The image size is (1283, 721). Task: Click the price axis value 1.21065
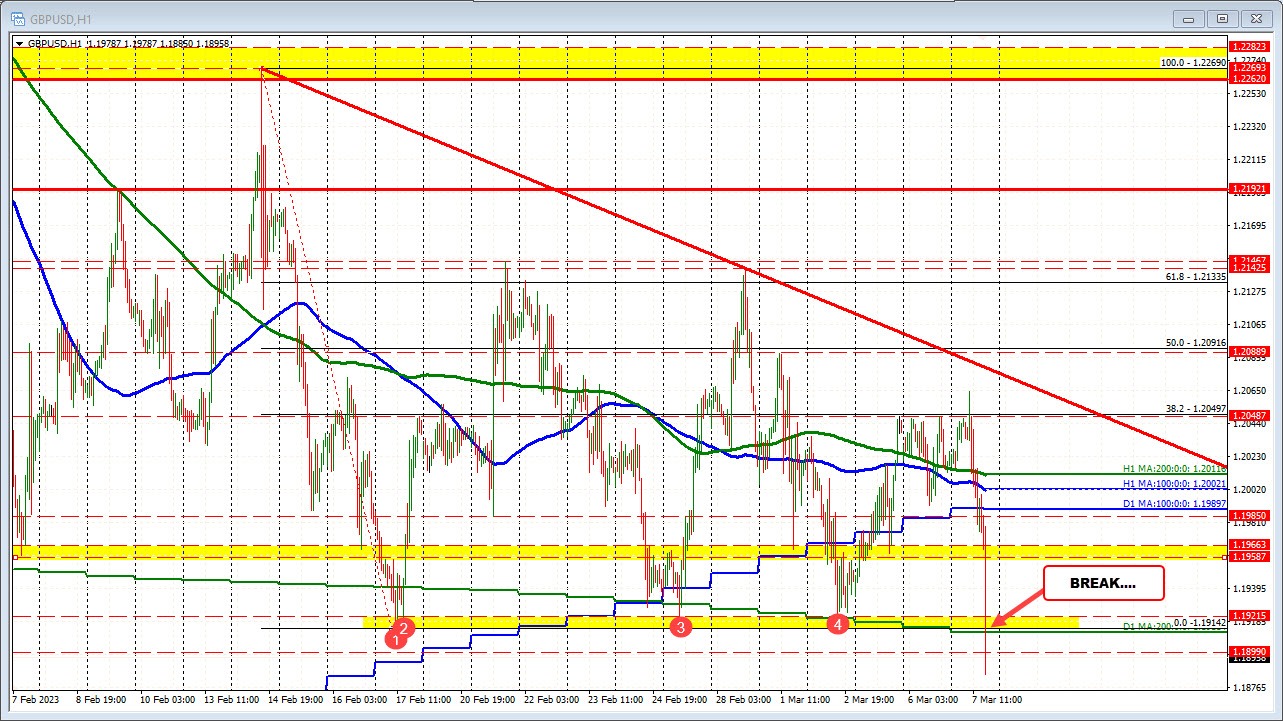coord(1250,325)
